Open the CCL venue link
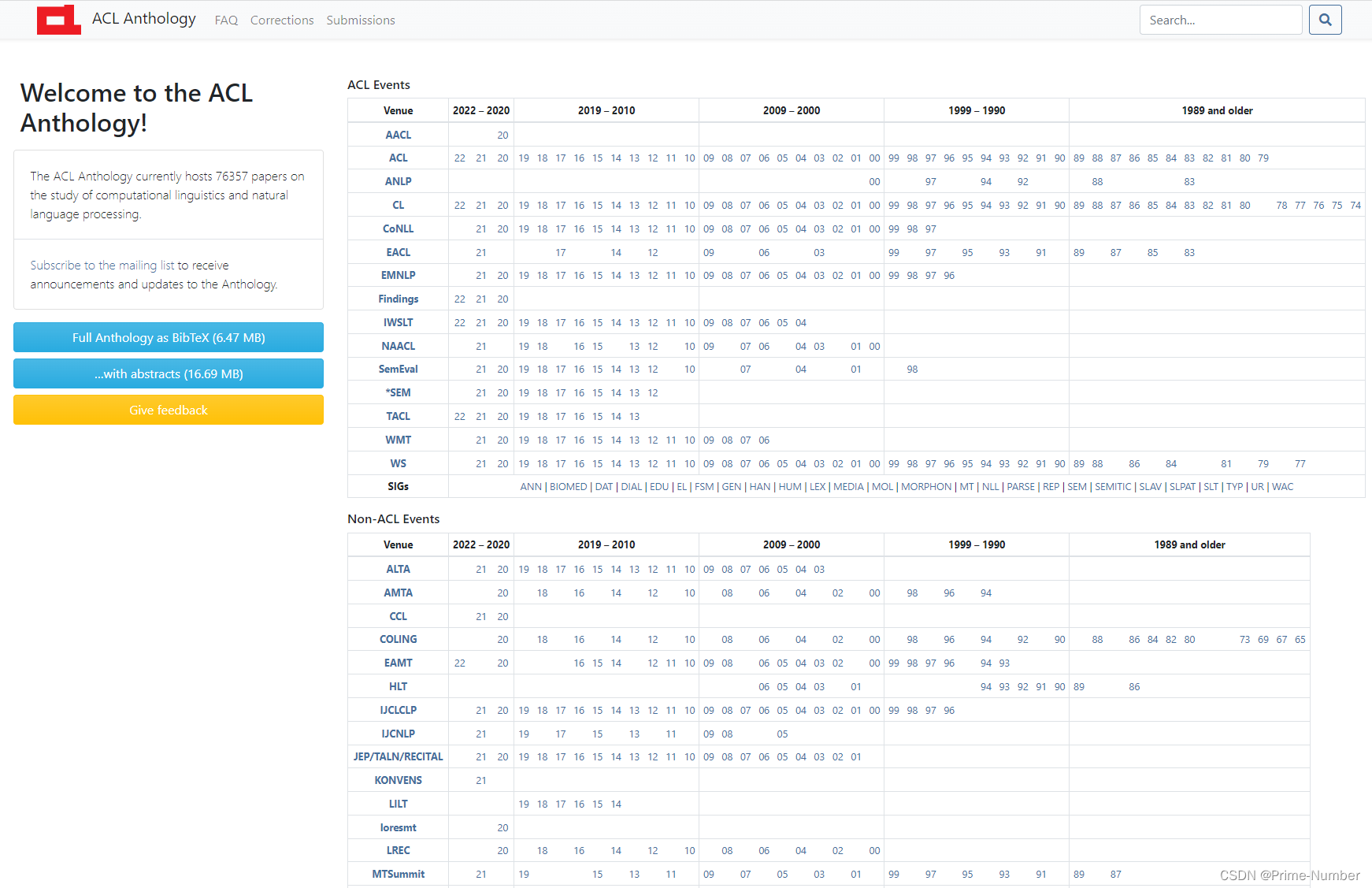This screenshot has width=1372, height=888. [399, 616]
